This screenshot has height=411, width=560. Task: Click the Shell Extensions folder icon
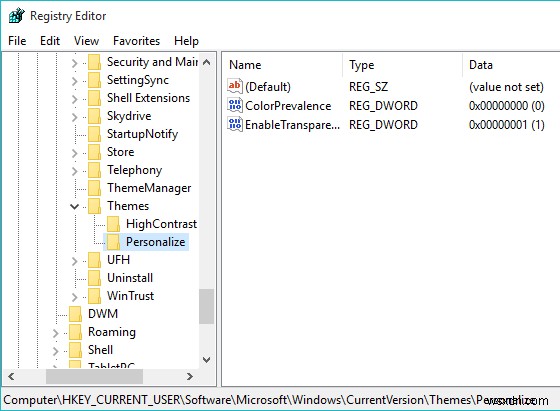[95, 98]
